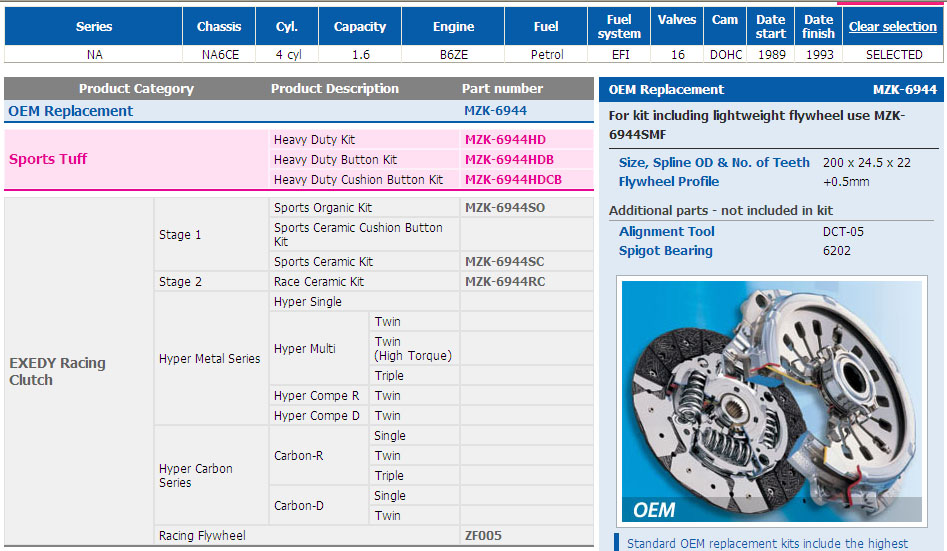The width and height of the screenshot is (947, 551).
Task: Click the EXEDY Racing Clutch category label
Action: coord(57,371)
